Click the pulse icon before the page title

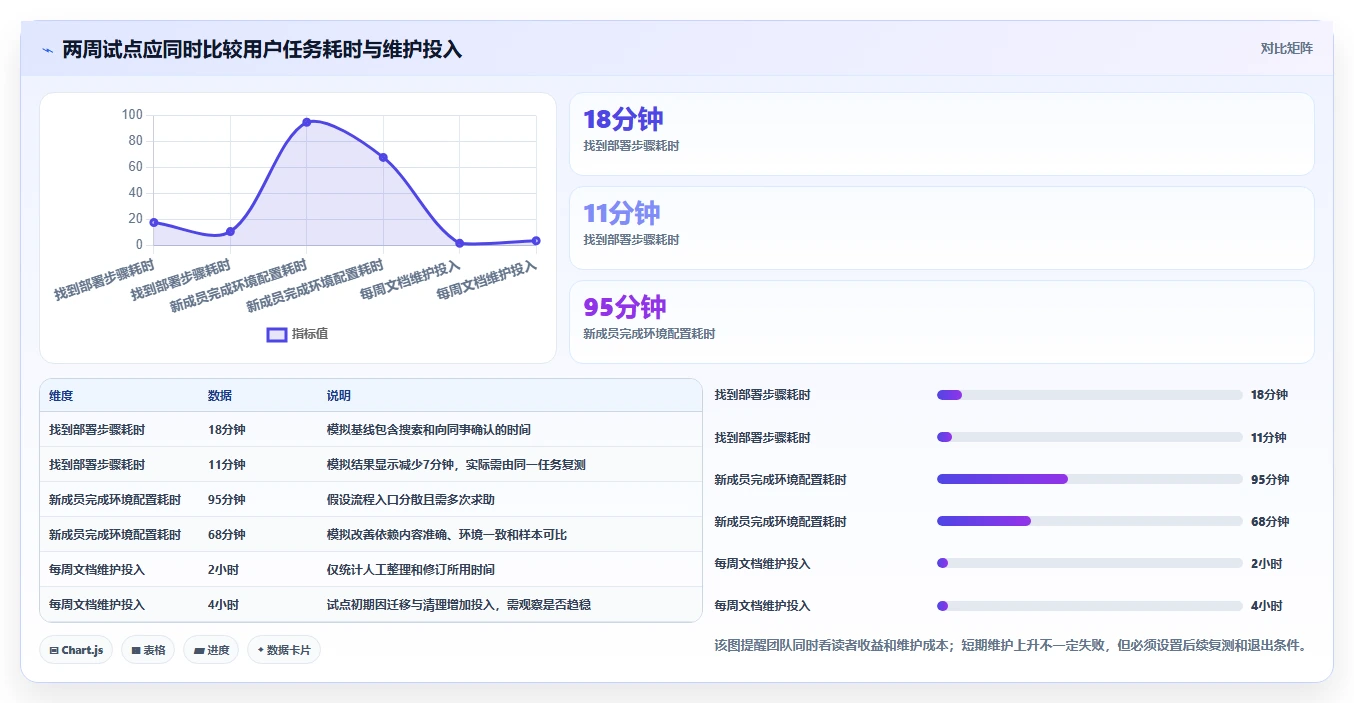coord(47,50)
